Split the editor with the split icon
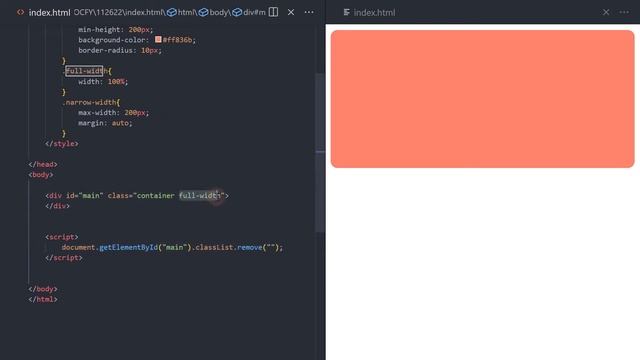 pos(273,12)
